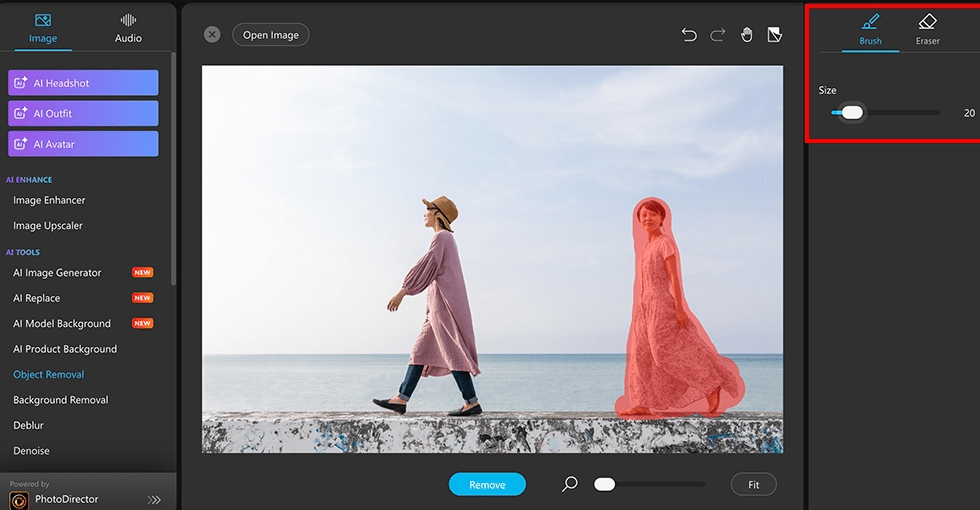Close the current image with X icon
The height and width of the screenshot is (510, 980).
click(212, 34)
